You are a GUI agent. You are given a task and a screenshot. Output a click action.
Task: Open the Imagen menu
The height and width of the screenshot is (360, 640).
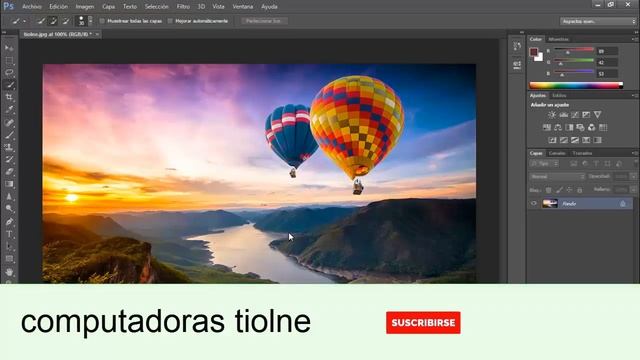[x=84, y=7]
